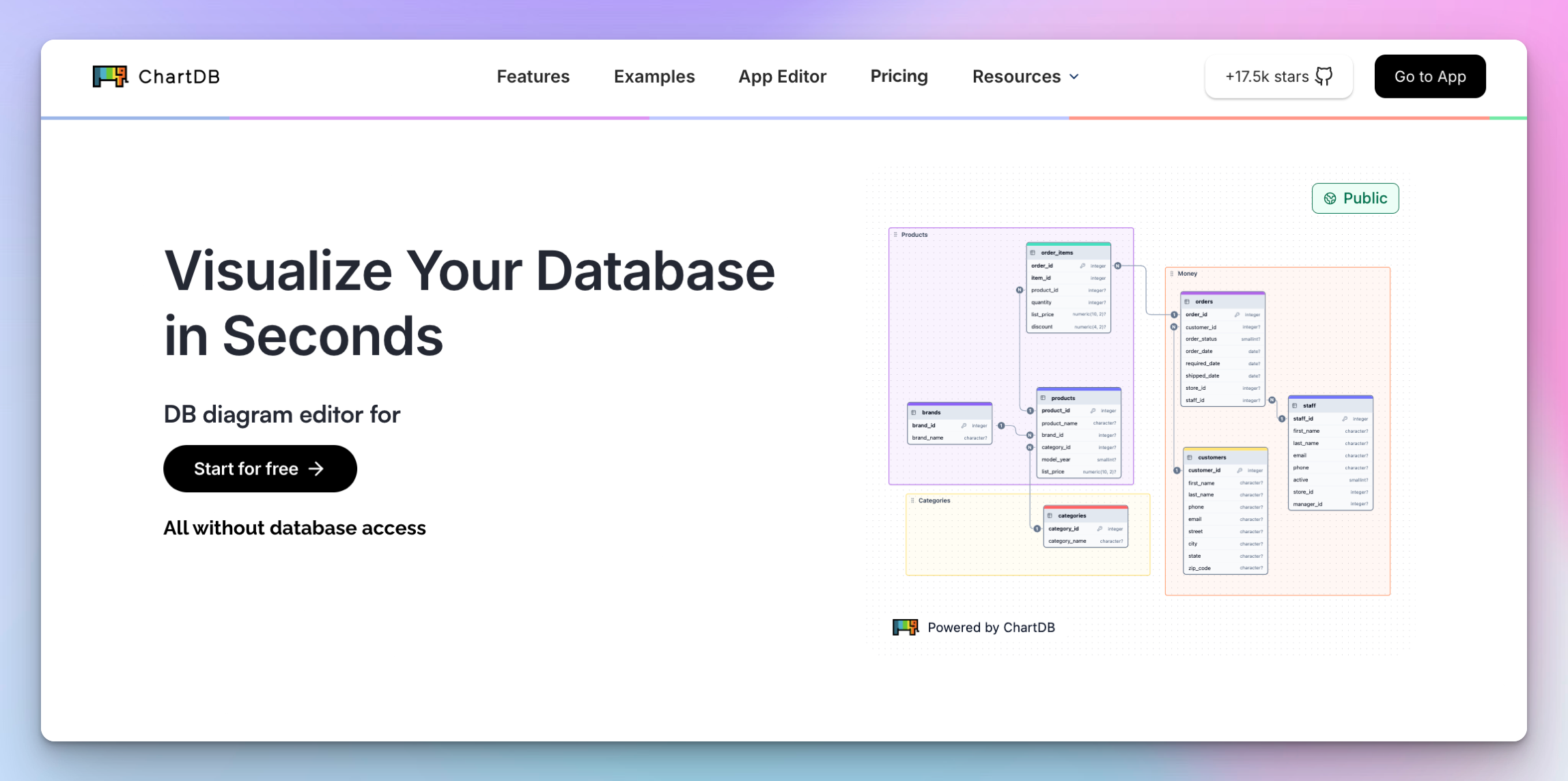Click the green color bar atop order_items table
1568x781 pixels.
1069,244
